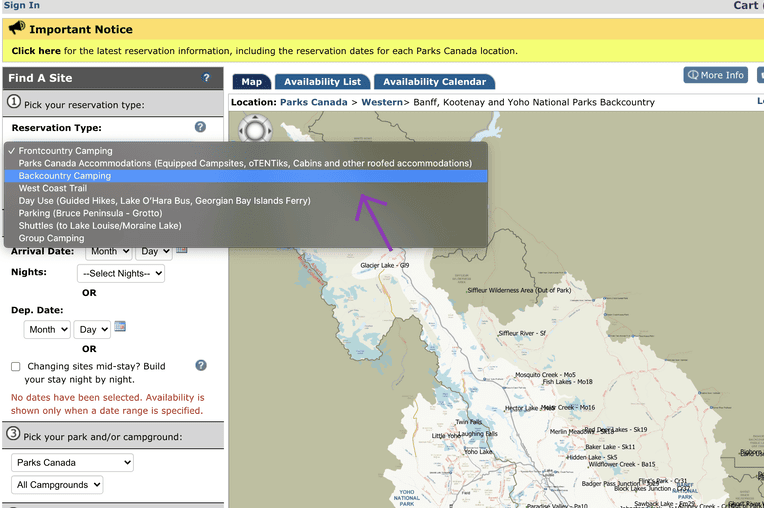Switch to the Availability Calendar tab
The height and width of the screenshot is (508, 764).
click(434, 82)
